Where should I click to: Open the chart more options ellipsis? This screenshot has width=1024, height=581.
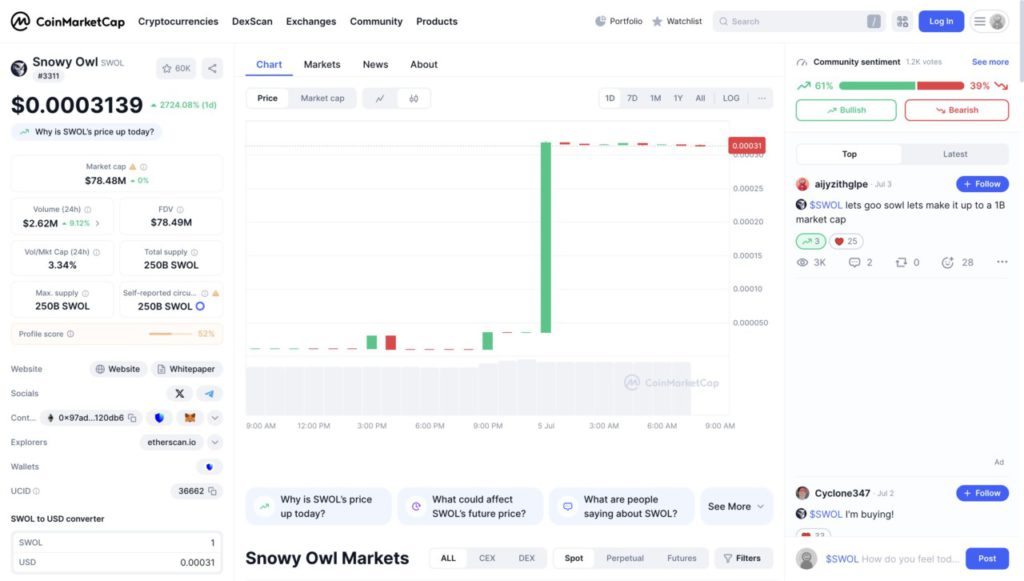[x=761, y=98]
